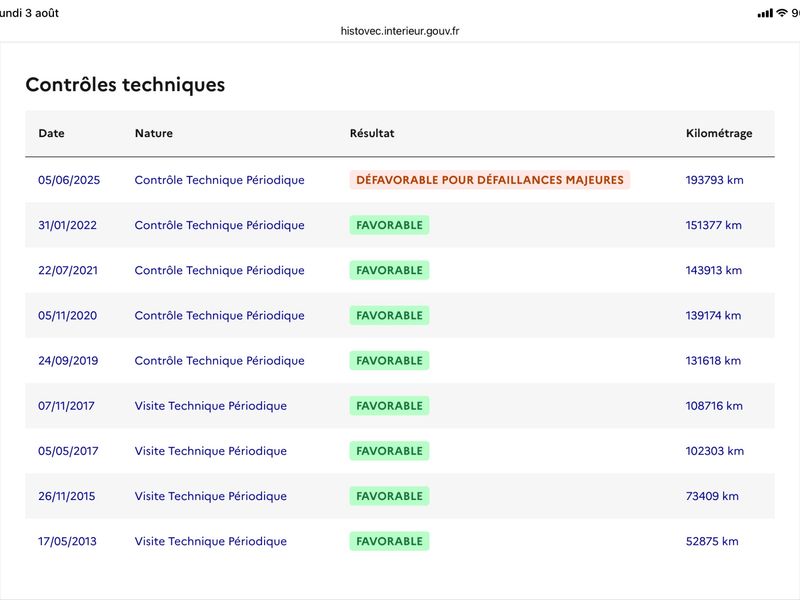Screen dimensions: 800x600
Task: Click 'Contrôle Technique Périodique' in 05/11/2020 row
Action: pyautogui.click(x=219, y=315)
